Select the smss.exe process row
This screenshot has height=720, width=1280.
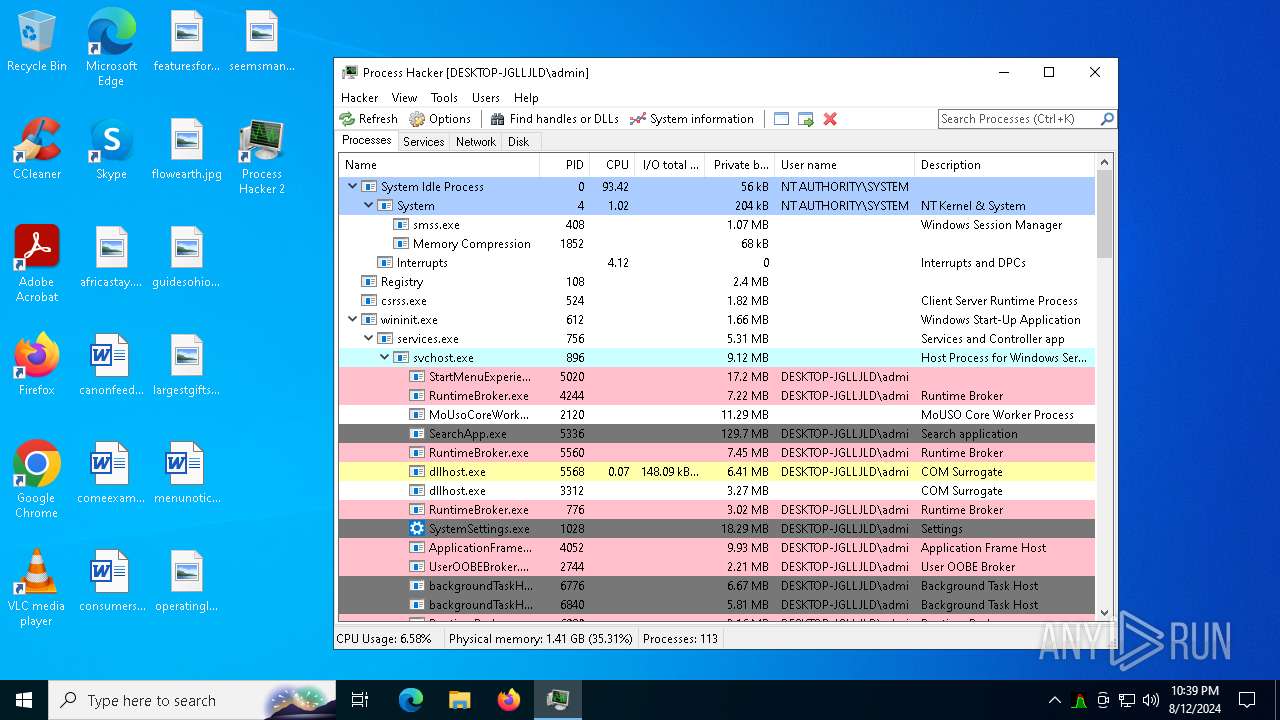click(x=717, y=225)
